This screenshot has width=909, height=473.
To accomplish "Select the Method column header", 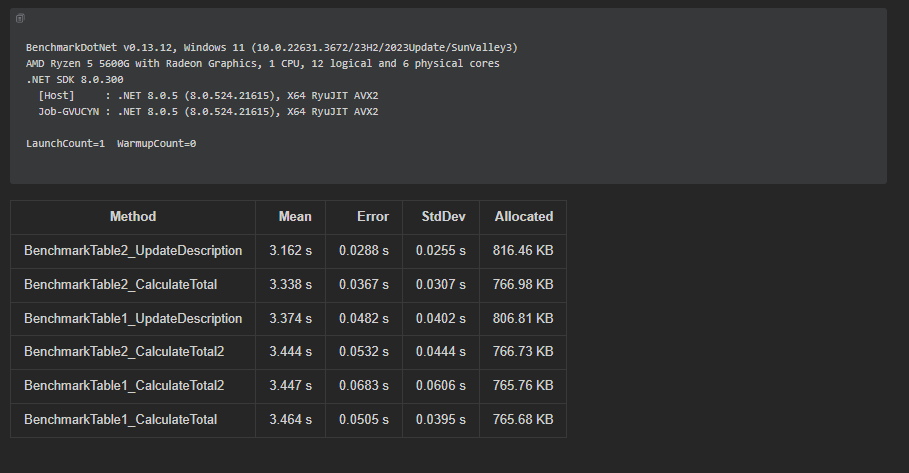I will coord(133,217).
